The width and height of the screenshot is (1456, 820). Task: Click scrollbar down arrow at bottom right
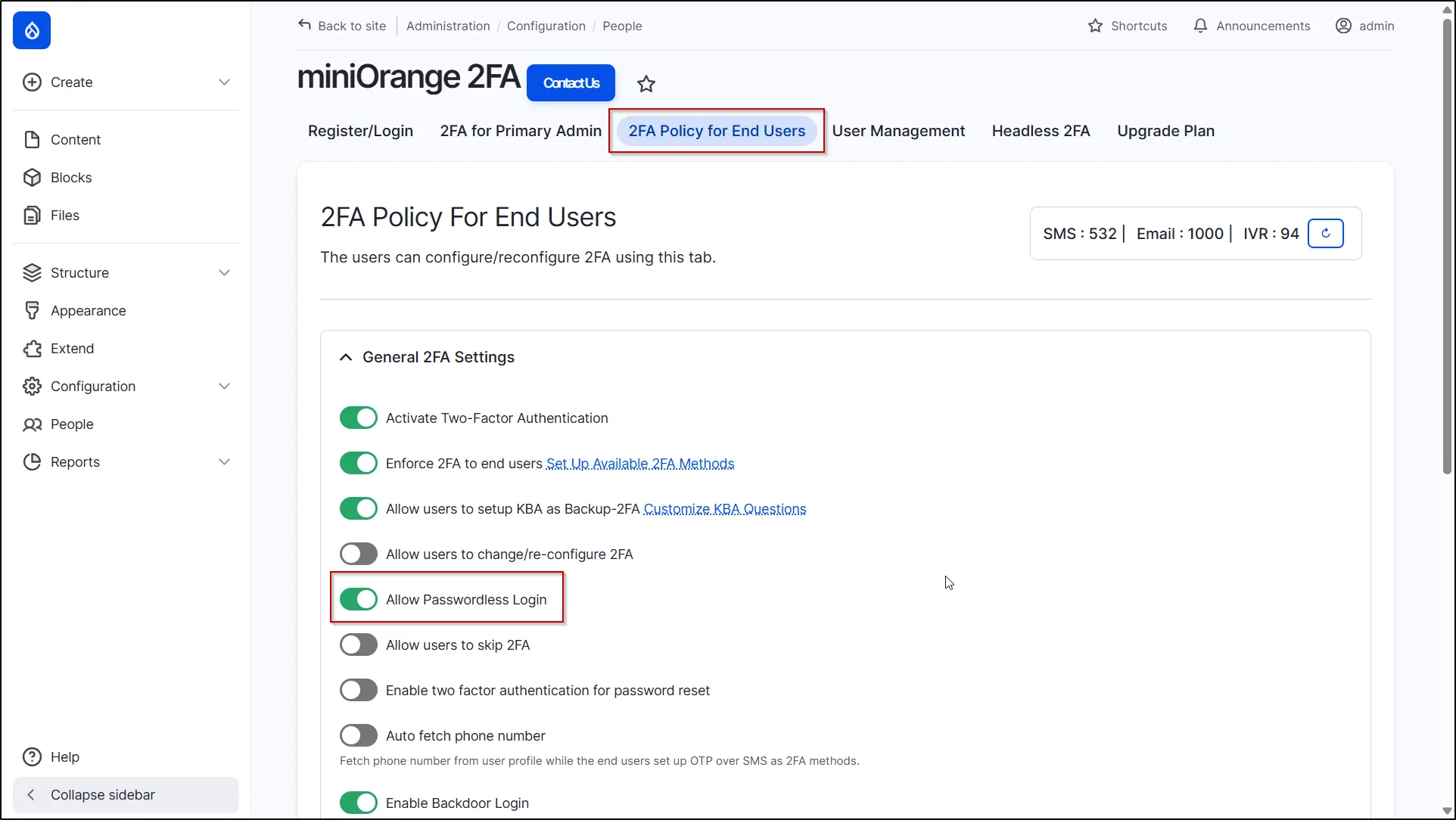[1447, 811]
